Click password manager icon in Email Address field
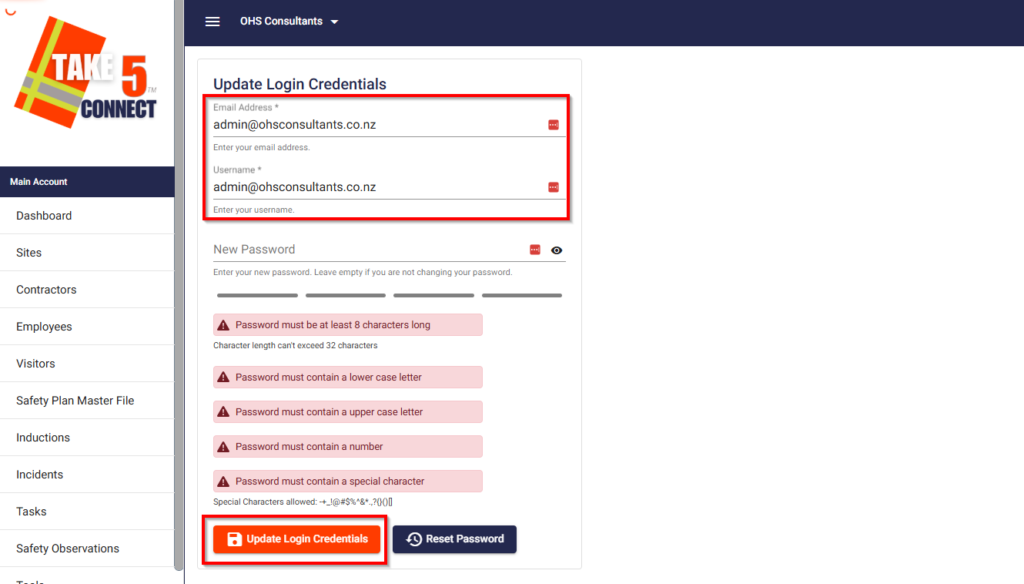1024x584 pixels. tap(553, 125)
